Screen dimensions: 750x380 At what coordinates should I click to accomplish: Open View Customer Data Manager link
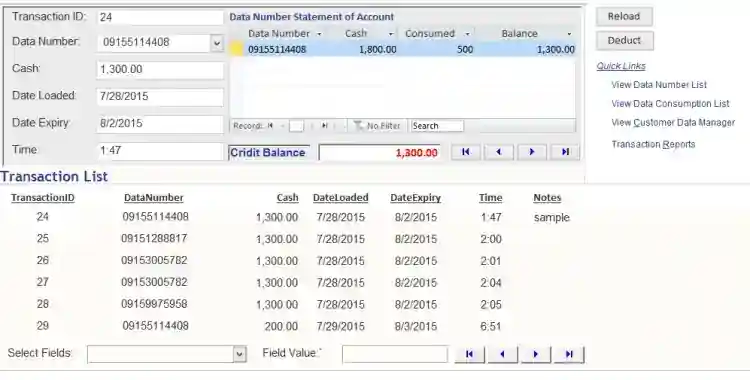pos(673,123)
